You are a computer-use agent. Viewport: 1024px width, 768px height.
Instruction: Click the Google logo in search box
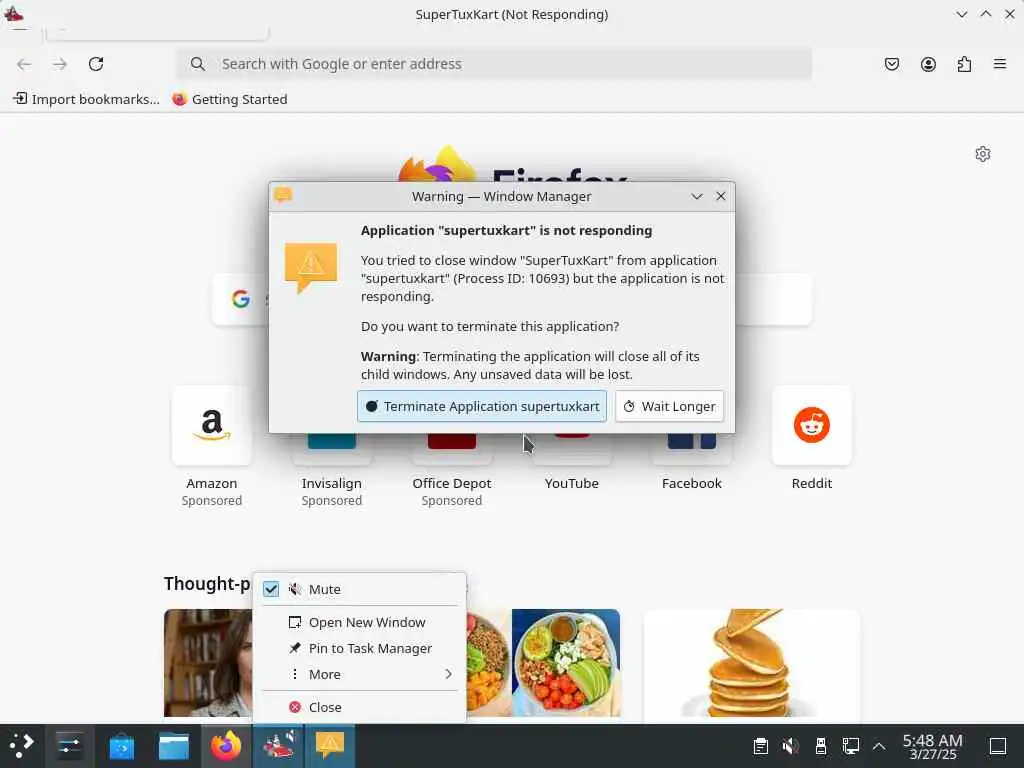click(x=241, y=299)
